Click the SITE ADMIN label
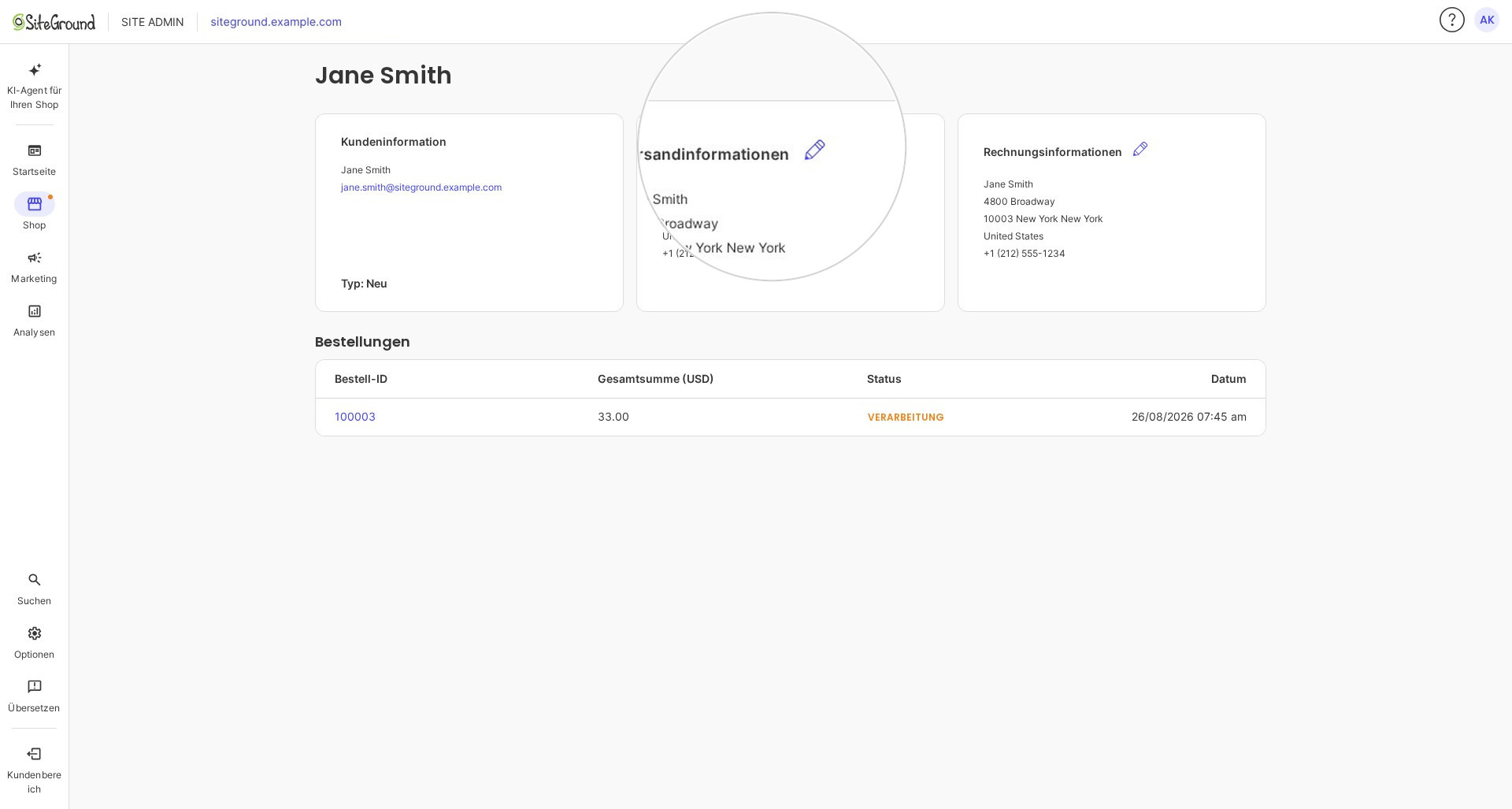The width and height of the screenshot is (1512, 809). point(153,22)
